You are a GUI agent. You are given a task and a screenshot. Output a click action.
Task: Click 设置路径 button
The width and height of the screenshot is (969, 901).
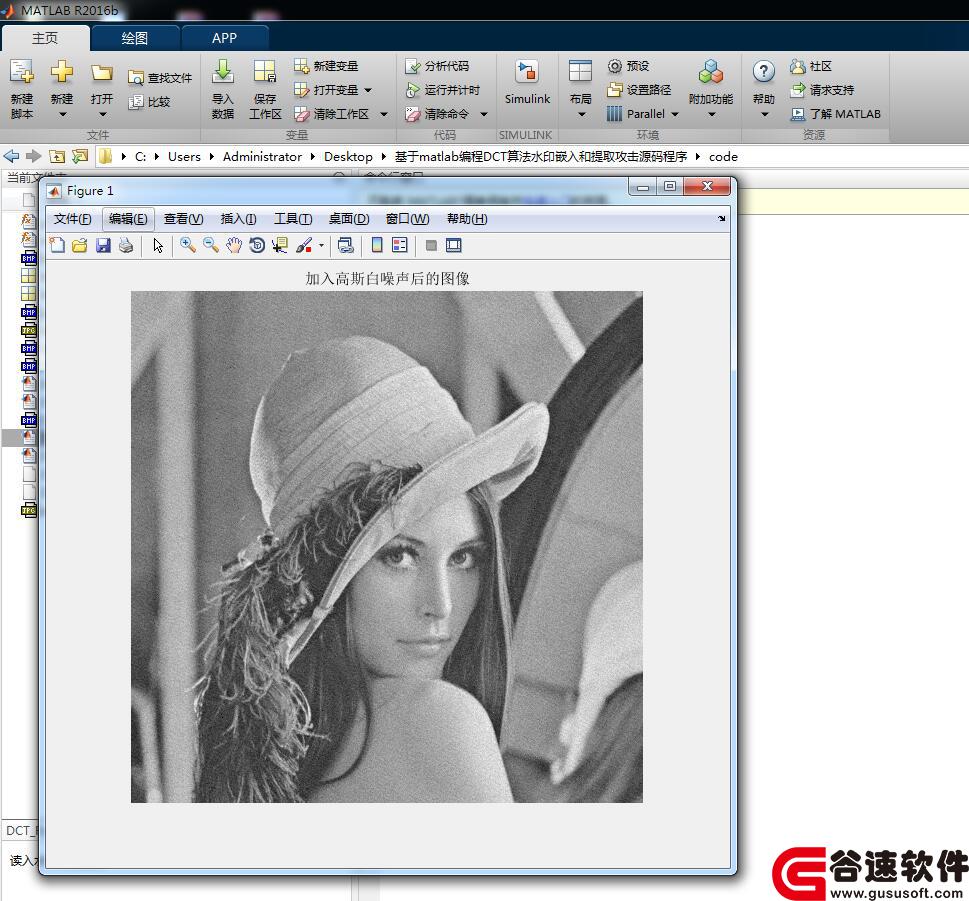(x=639, y=90)
